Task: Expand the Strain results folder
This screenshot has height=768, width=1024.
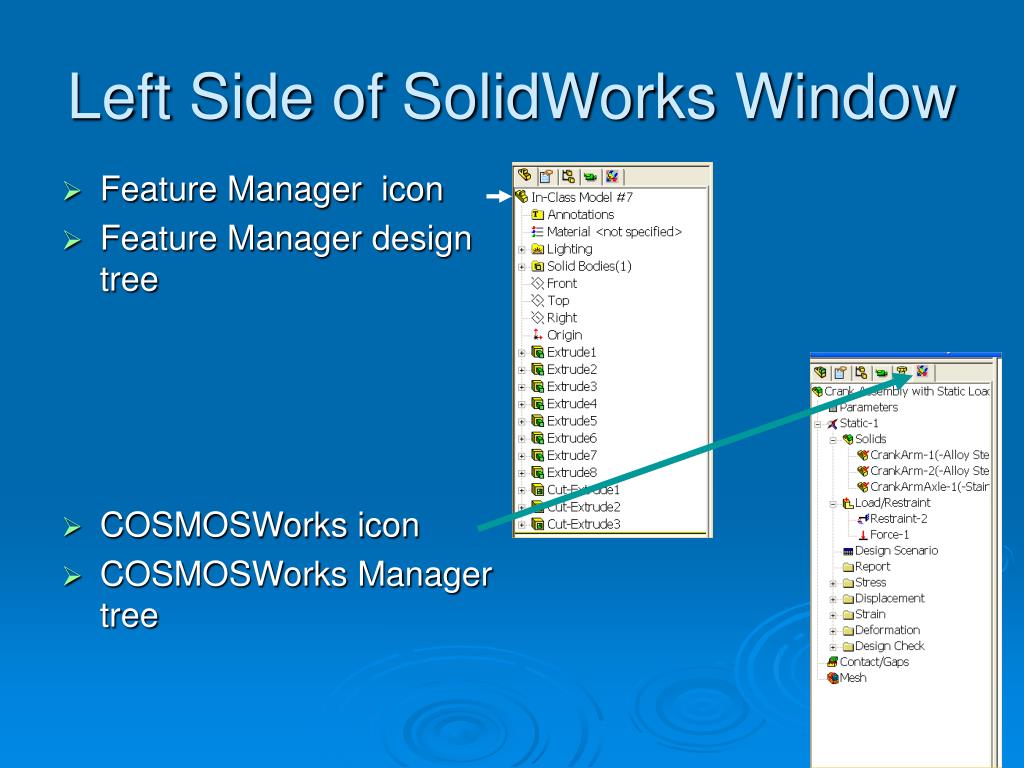Action: click(833, 615)
